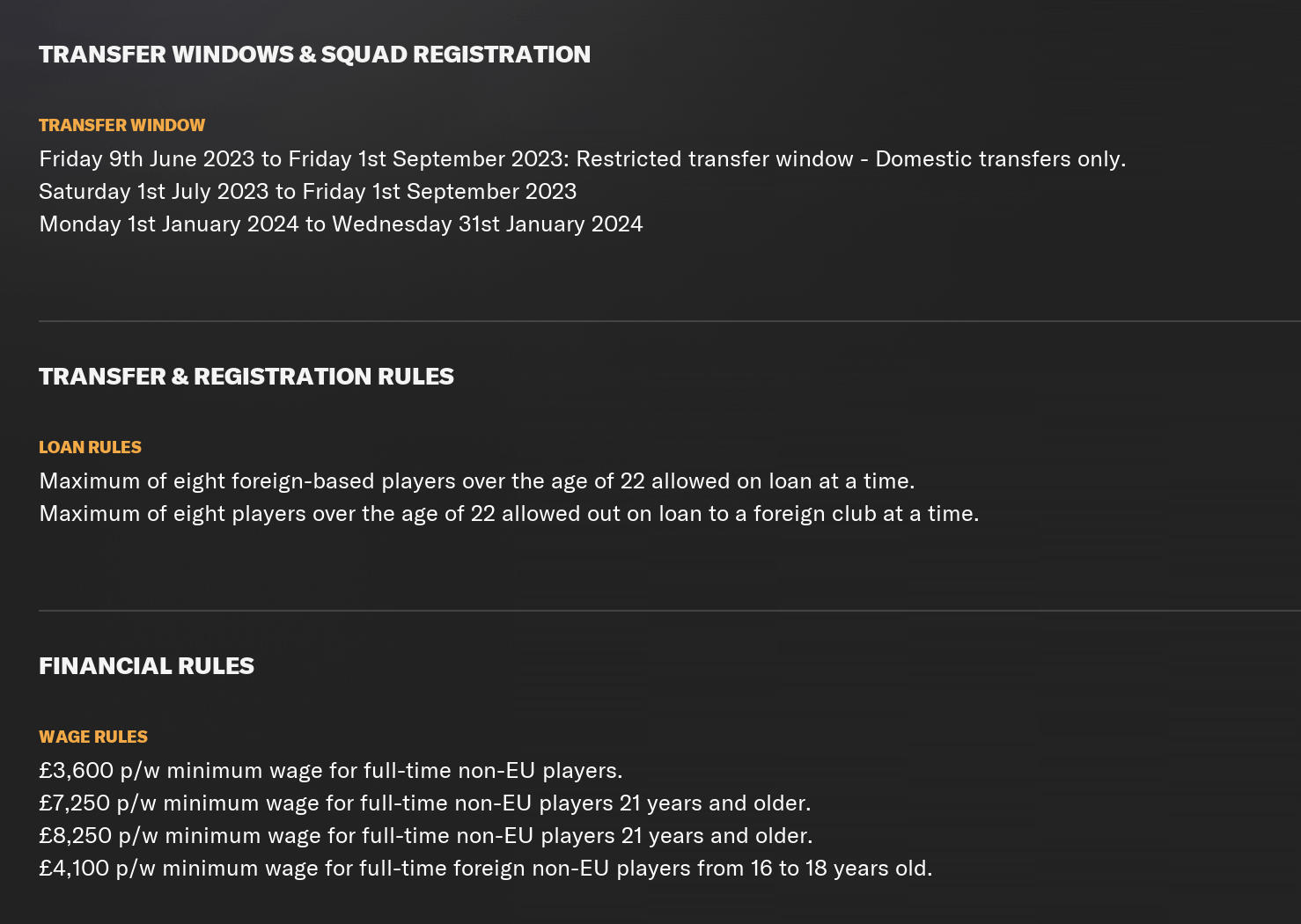The height and width of the screenshot is (924, 1301).
Task: Click the divider above Financial Rules
Action: click(x=670, y=610)
